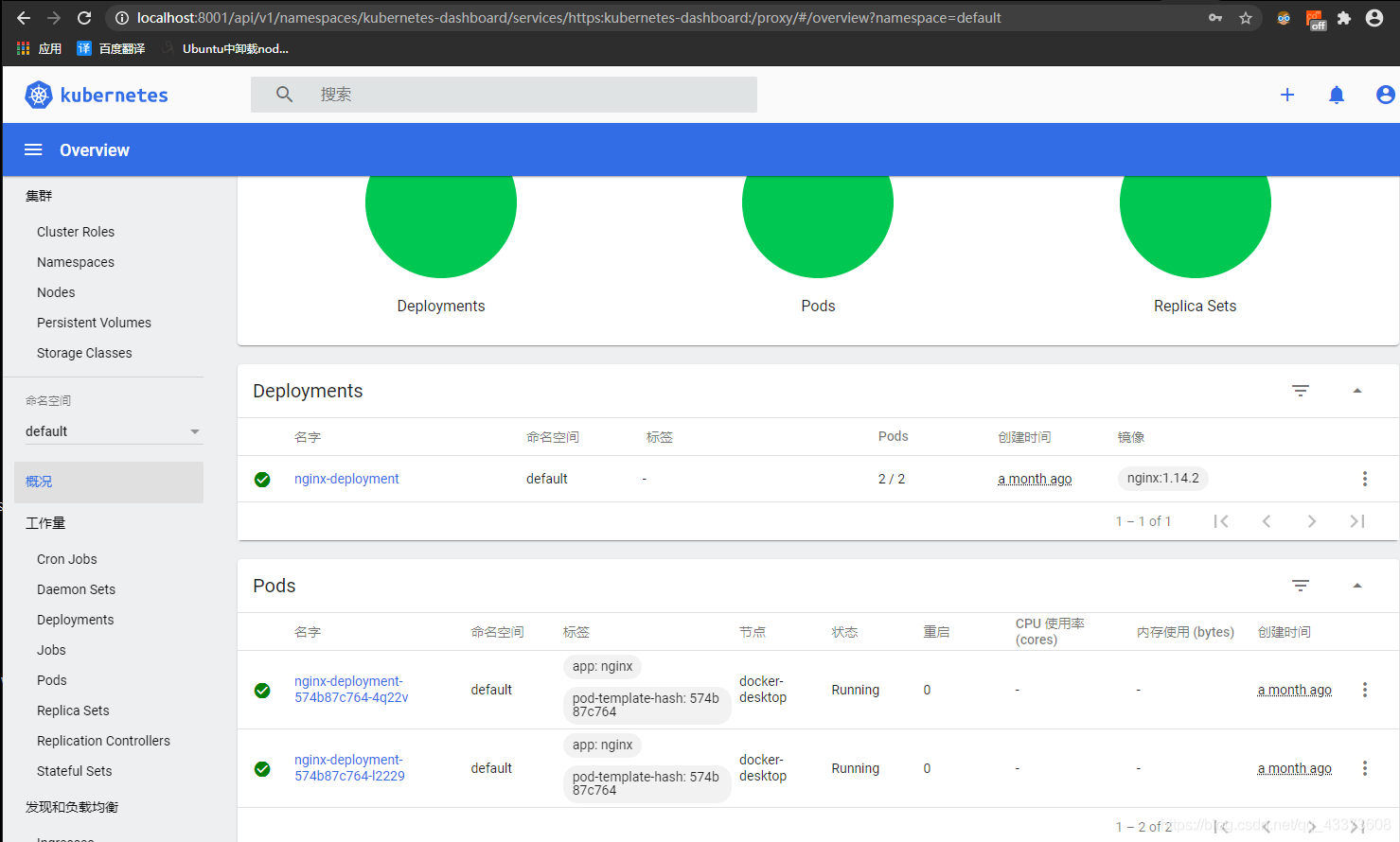Open pod nginx-deployment-574b87c764-l2229 link

[x=349, y=768]
